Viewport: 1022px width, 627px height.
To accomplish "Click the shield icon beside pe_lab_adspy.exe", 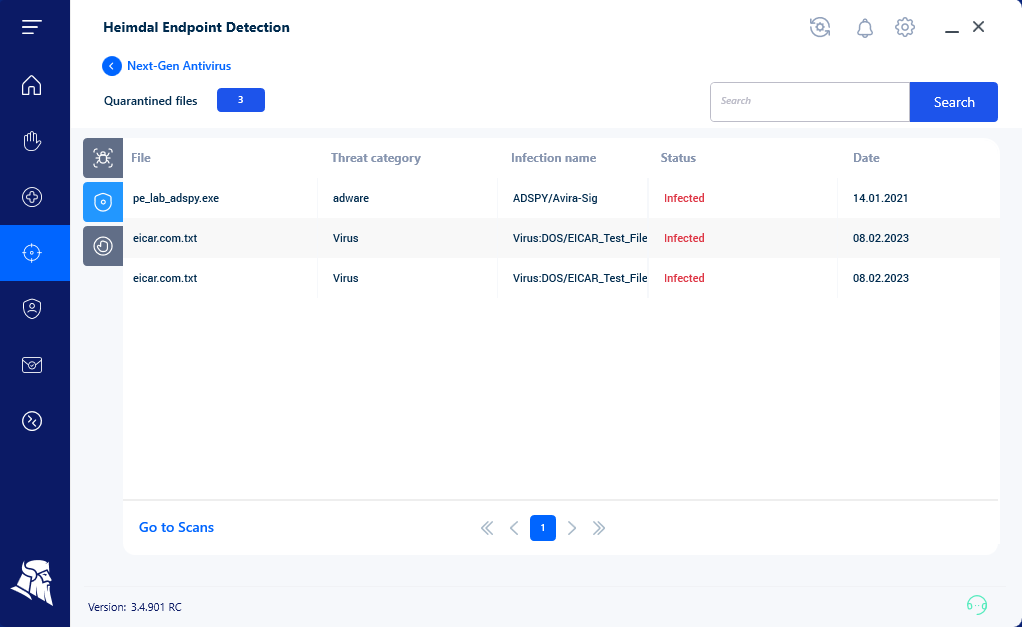I will (103, 202).
